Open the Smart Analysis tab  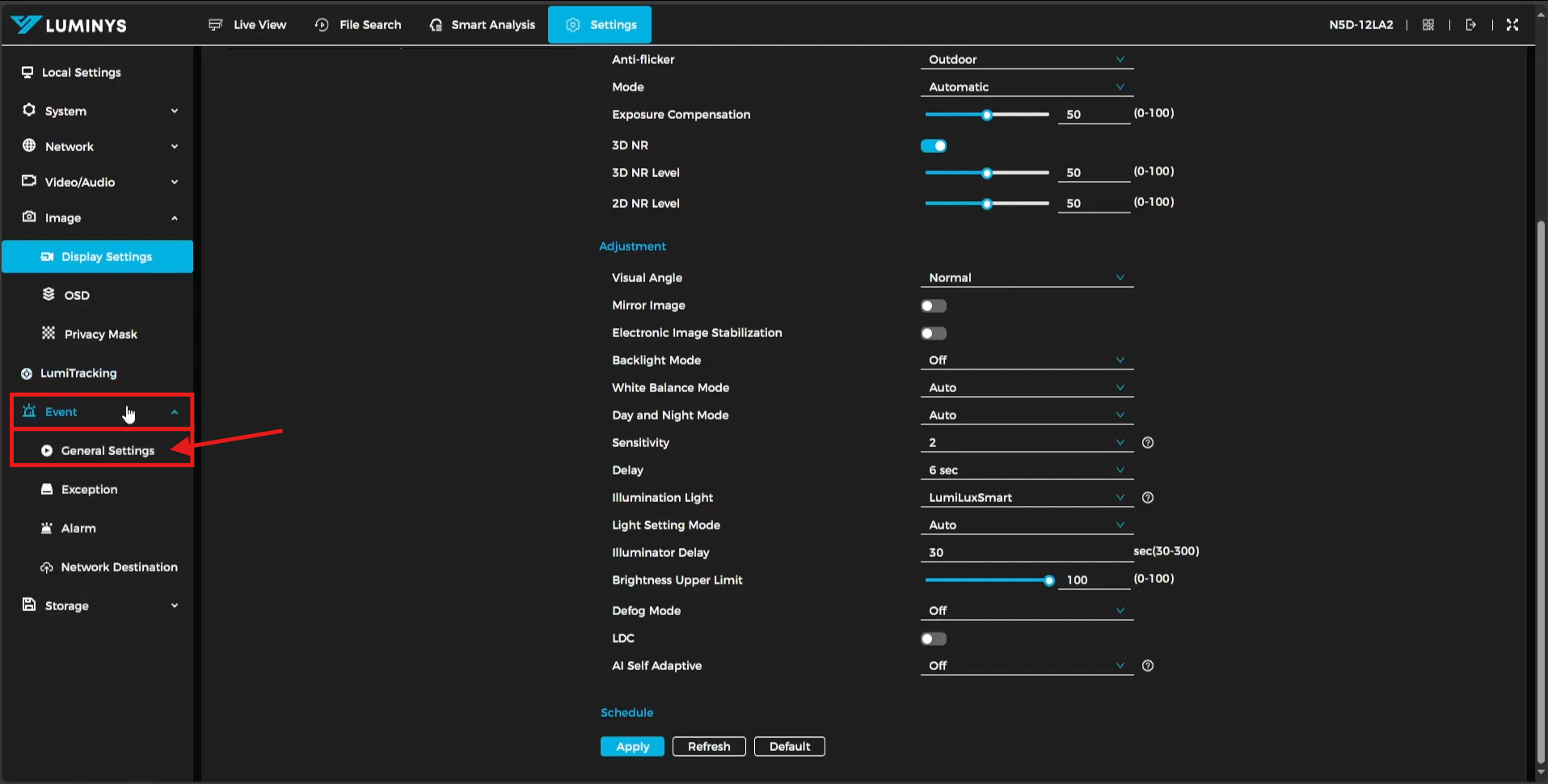[482, 25]
